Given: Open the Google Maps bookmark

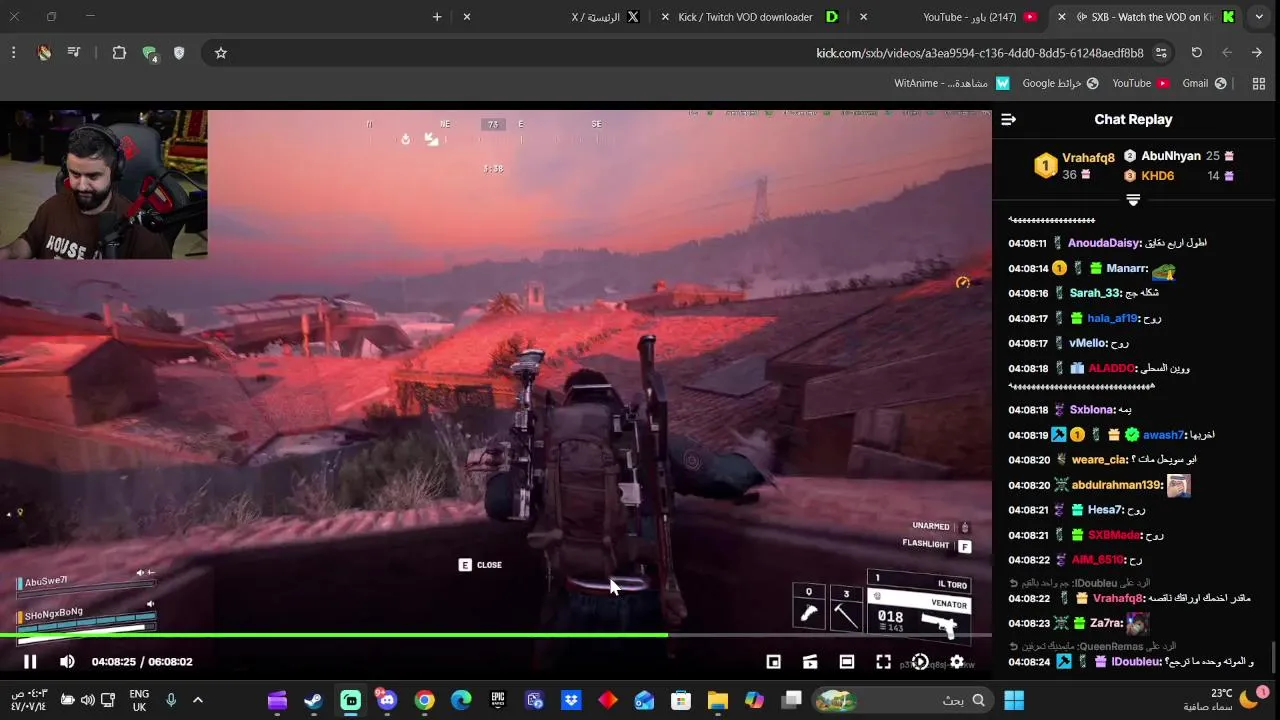Looking at the screenshot, I should pyautogui.click(x=1060, y=83).
